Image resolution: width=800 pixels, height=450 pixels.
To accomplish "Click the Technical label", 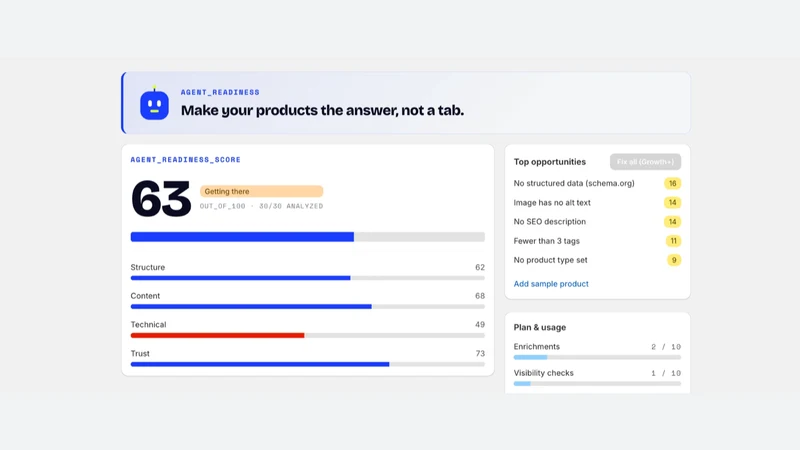I will point(148,324).
